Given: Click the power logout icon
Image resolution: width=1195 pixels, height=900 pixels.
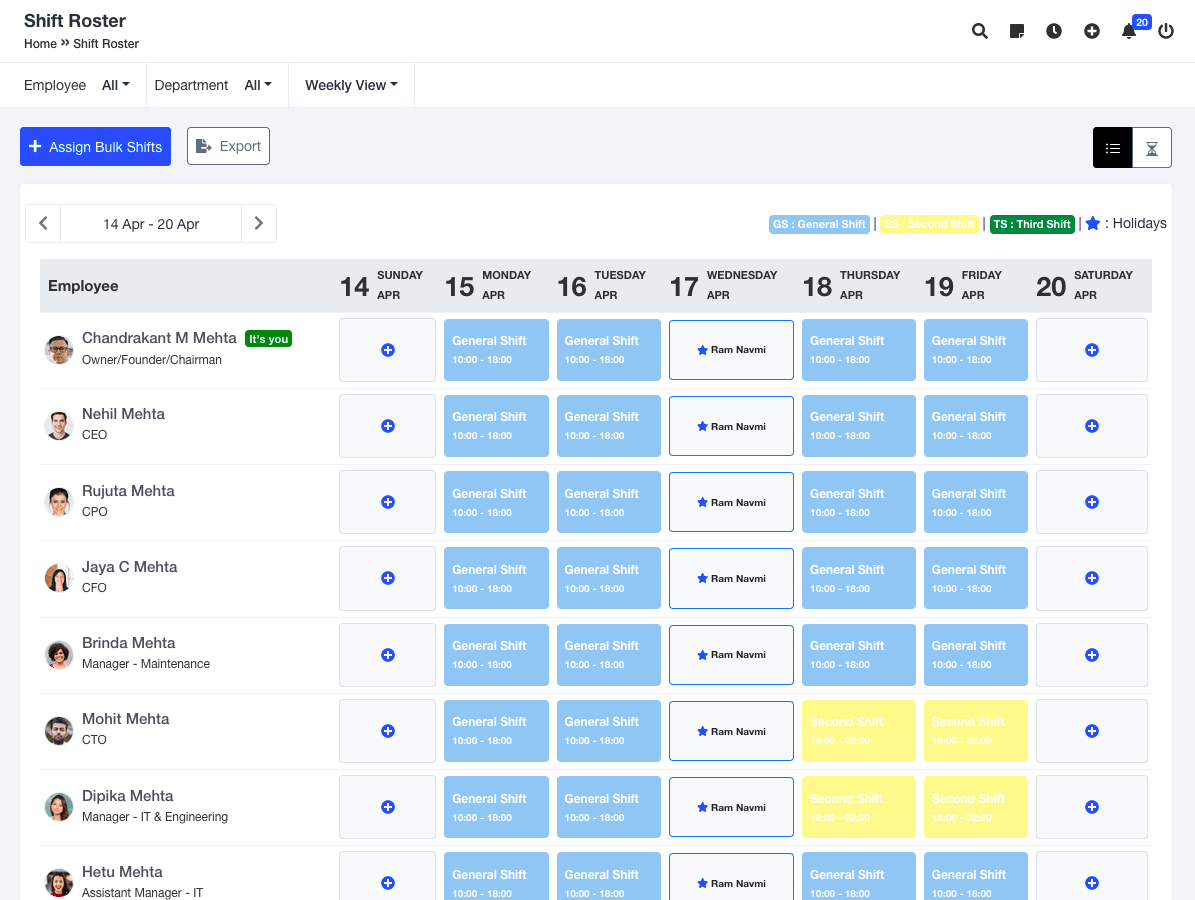Looking at the screenshot, I should (1166, 31).
